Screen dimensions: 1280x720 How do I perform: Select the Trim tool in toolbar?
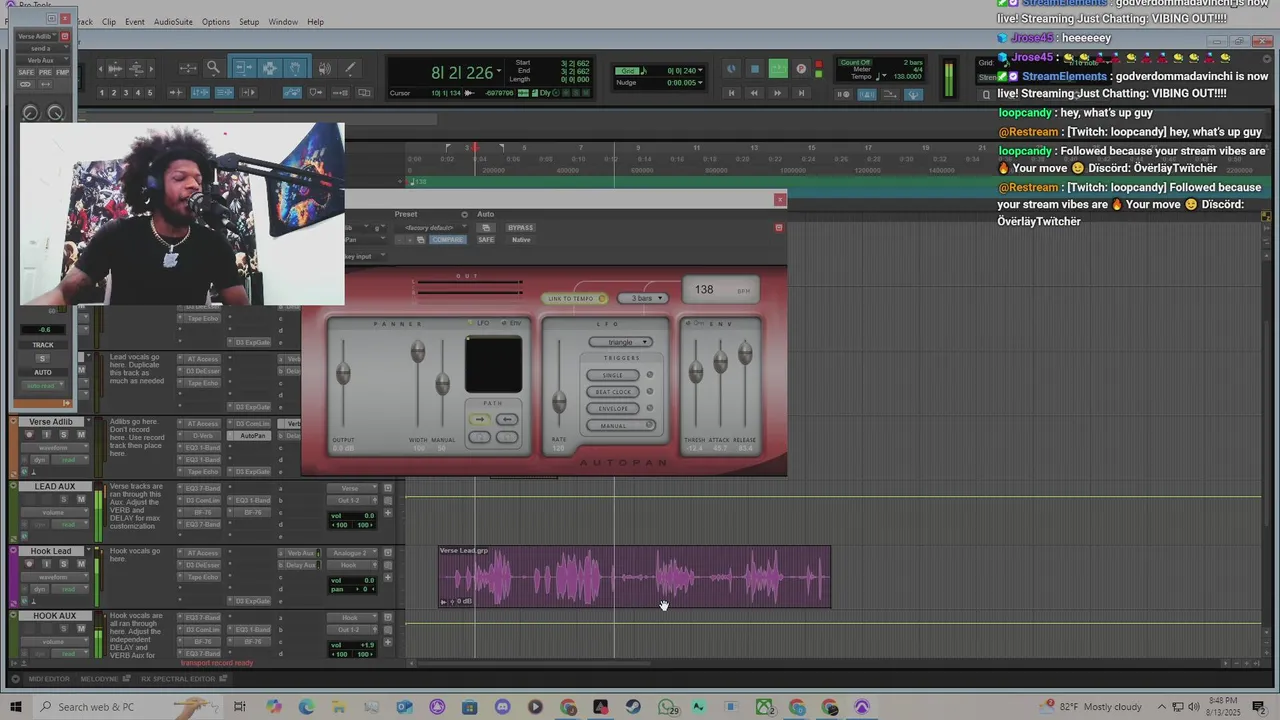coord(244,68)
